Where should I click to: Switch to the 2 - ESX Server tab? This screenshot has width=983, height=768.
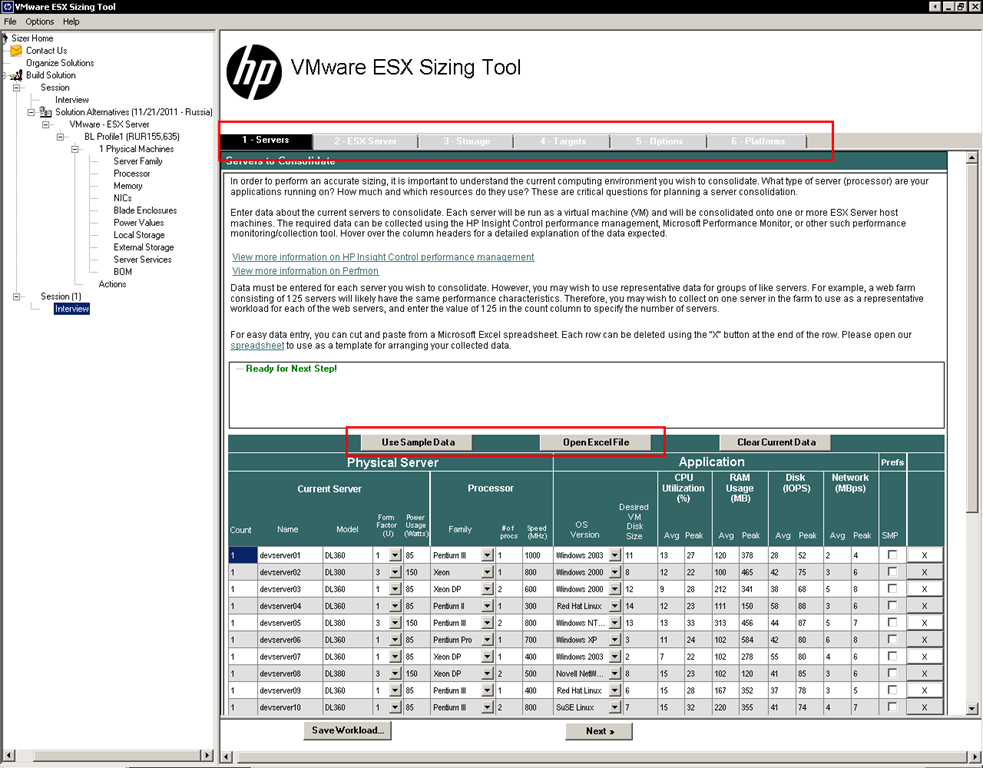(x=365, y=141)
